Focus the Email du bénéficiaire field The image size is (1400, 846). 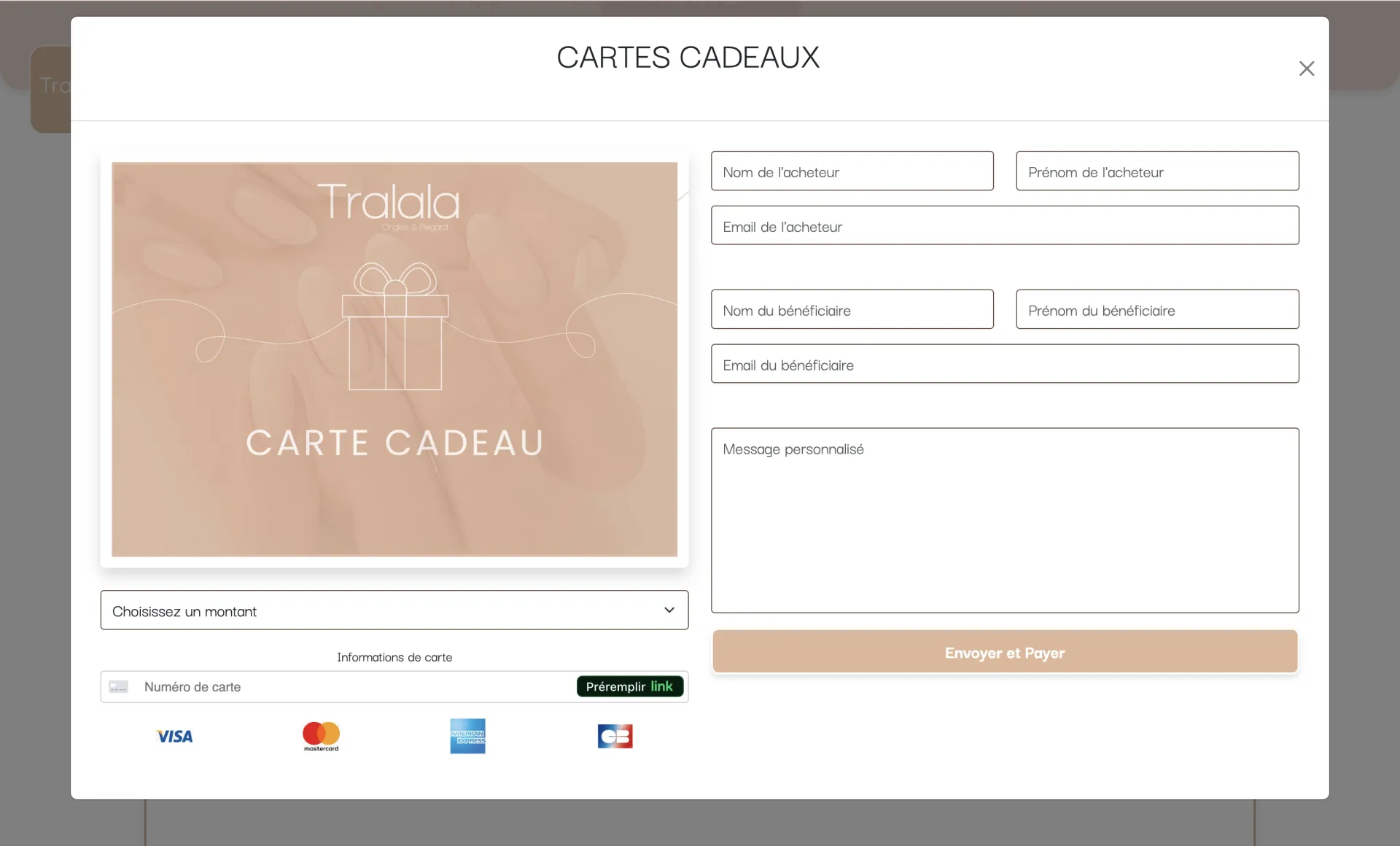tap(1005, 364)
